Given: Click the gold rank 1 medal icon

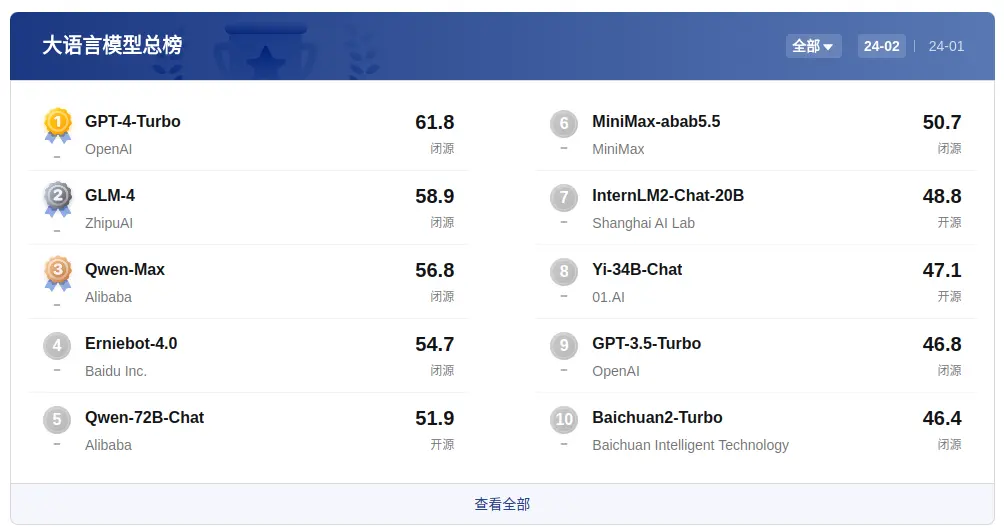Looking at the screenshot, I should [58, 125].
